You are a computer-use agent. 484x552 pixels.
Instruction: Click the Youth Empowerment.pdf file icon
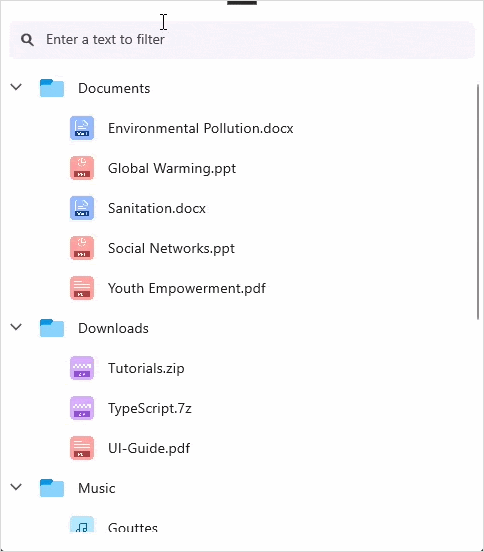pyautogui.click(x=82, y=288)
